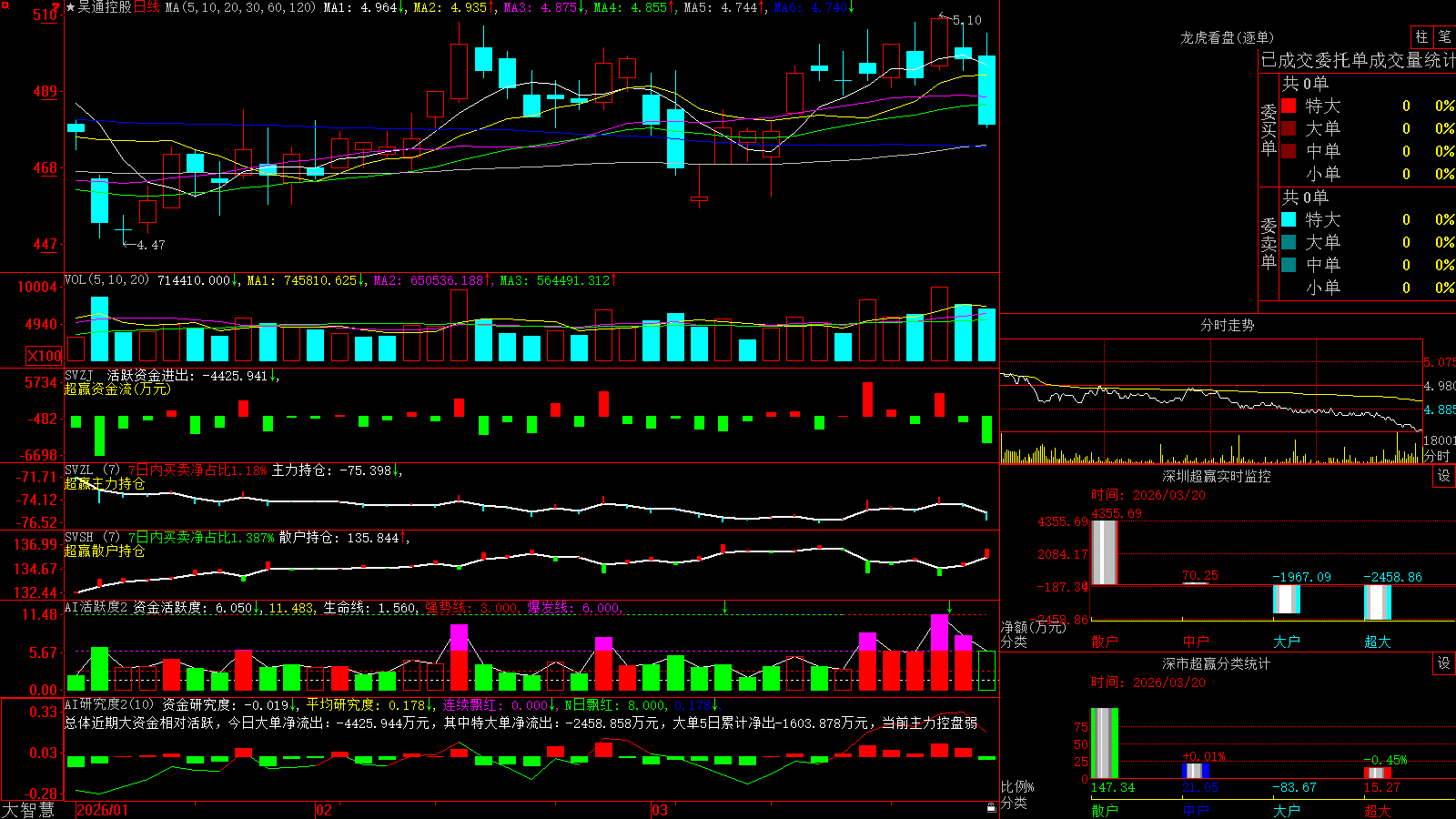The width and height of the screenshot is (1456, 819).
Task: Click the 分时 label beside the intraday volume
Action: [1437, 456]
